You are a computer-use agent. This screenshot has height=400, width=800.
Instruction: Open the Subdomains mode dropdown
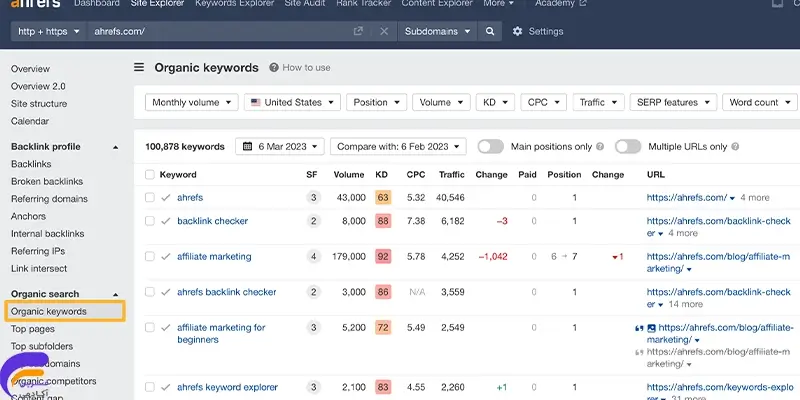[437, 31]
